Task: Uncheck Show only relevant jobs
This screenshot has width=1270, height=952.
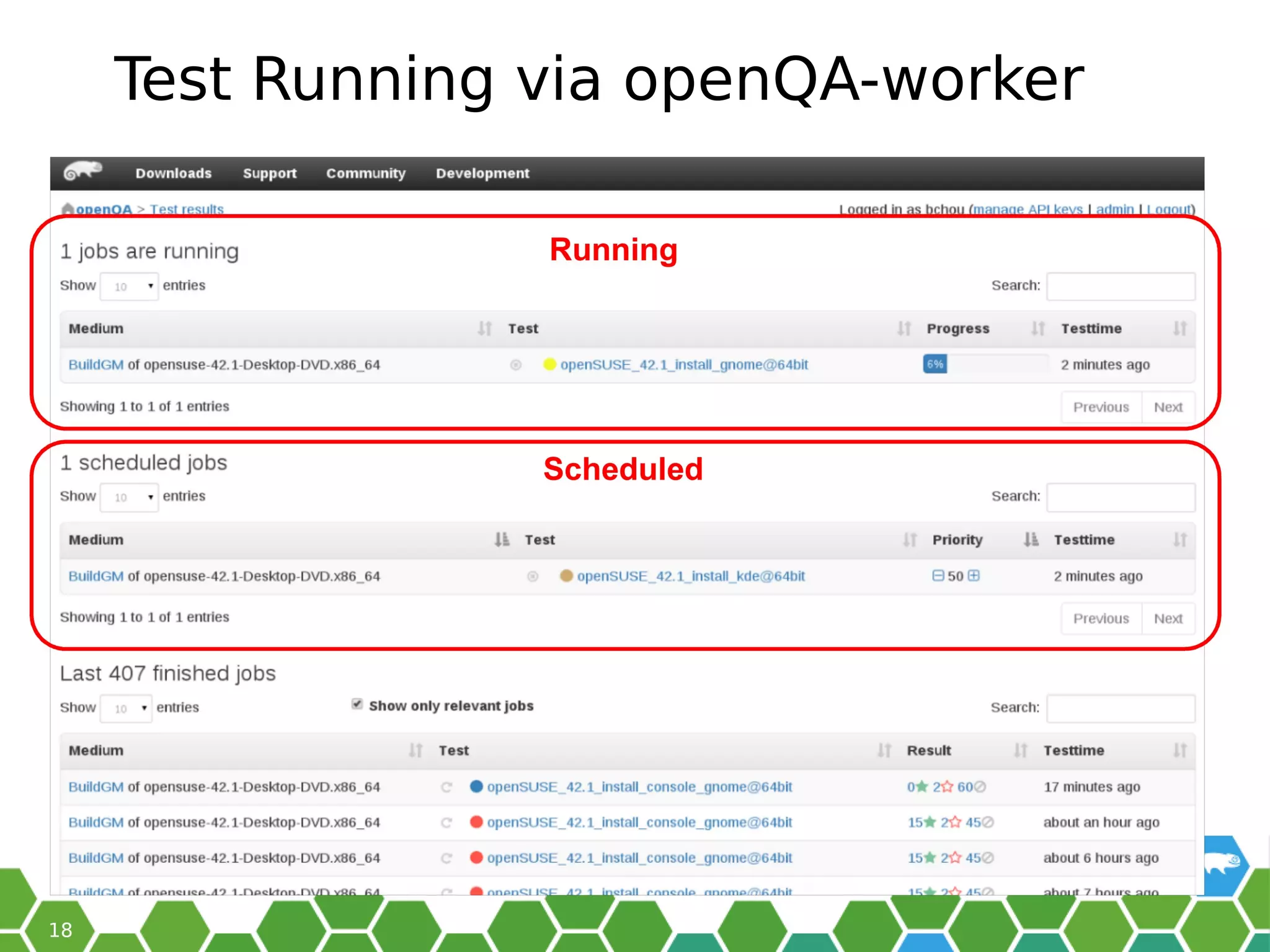Action: (x=357, y=704)
